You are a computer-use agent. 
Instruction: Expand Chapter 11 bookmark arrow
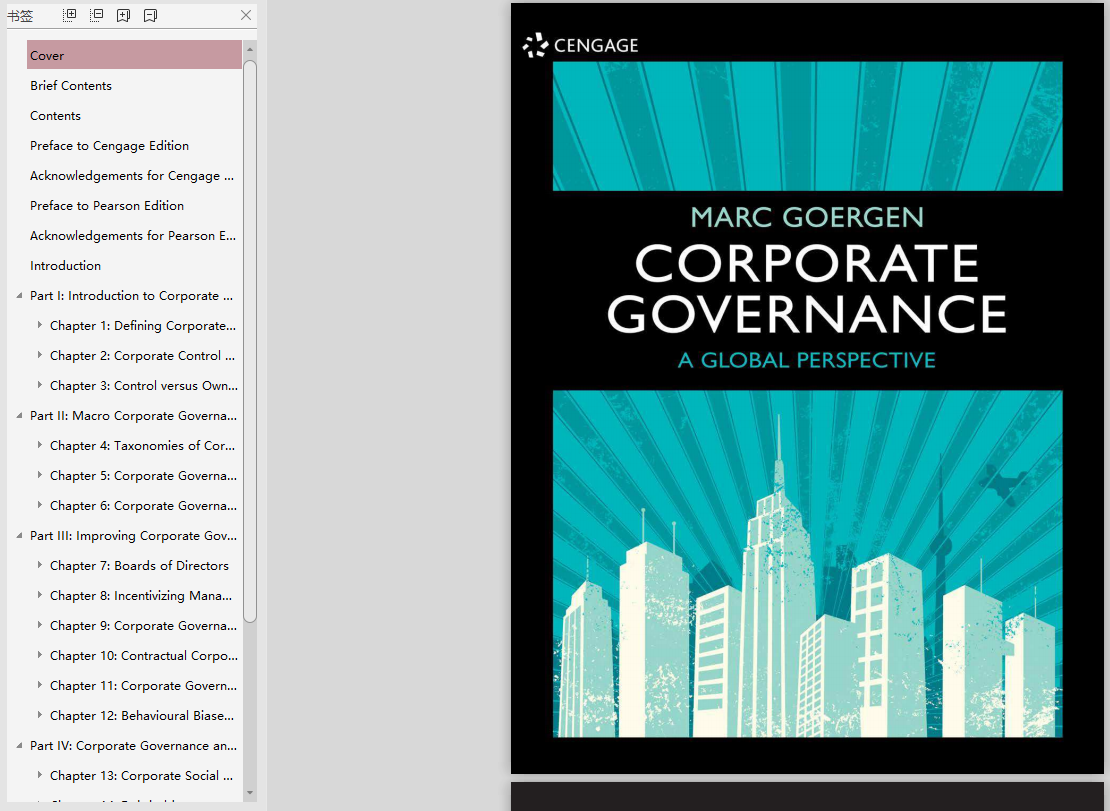click(x=40, y=685)
